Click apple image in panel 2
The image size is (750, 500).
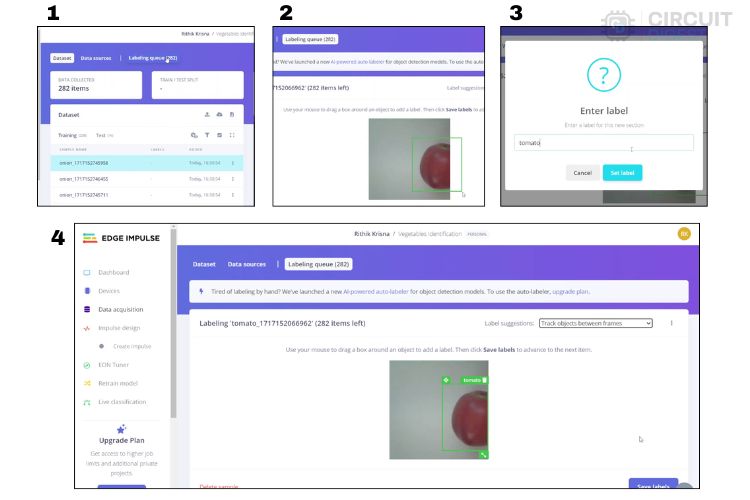pyautogui.click(x=409, y=159)
